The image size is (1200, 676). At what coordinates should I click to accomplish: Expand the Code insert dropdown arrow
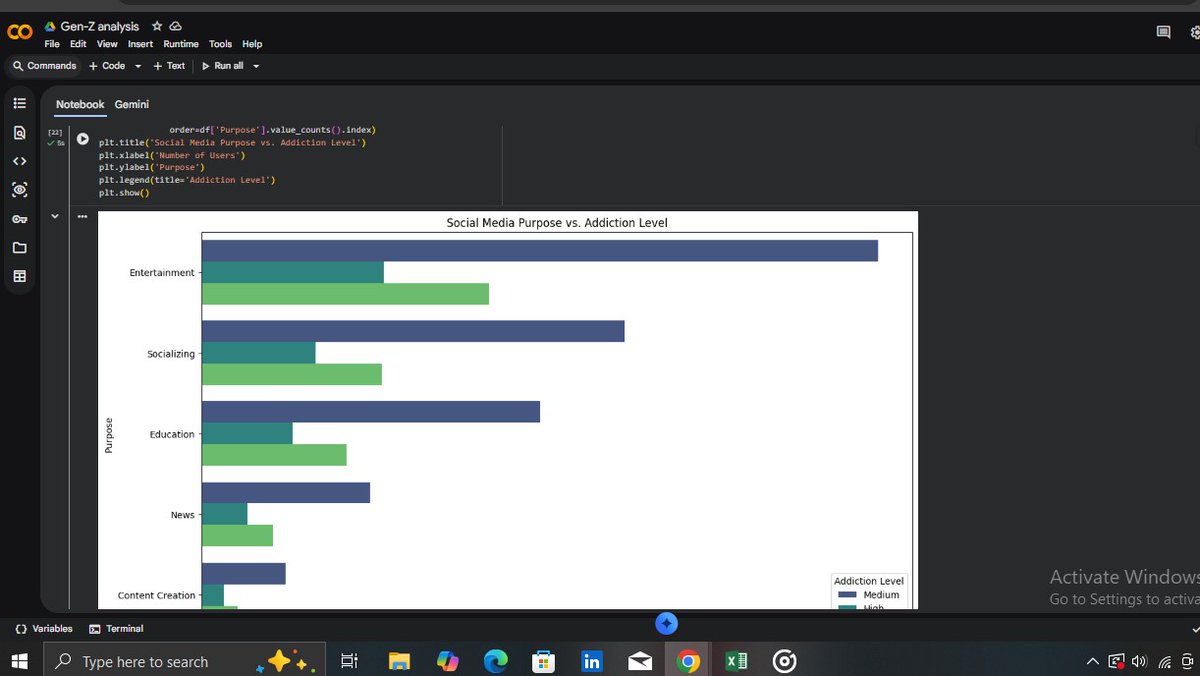[138, 66]
